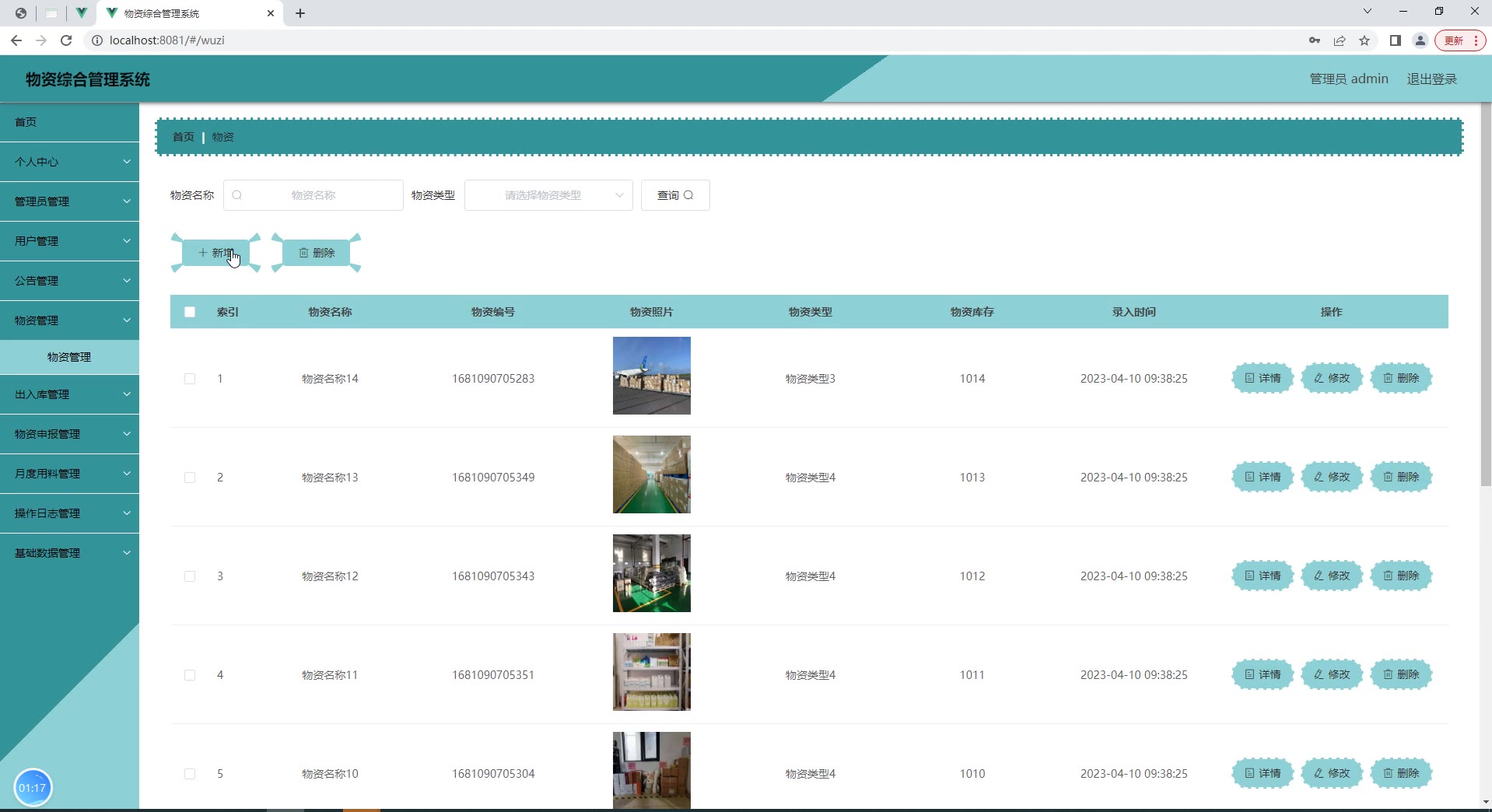The width and height of the screenshot is (1492, 812).
Task: Click the 更新 browser update button
Action: click(x=1460, y=40)
